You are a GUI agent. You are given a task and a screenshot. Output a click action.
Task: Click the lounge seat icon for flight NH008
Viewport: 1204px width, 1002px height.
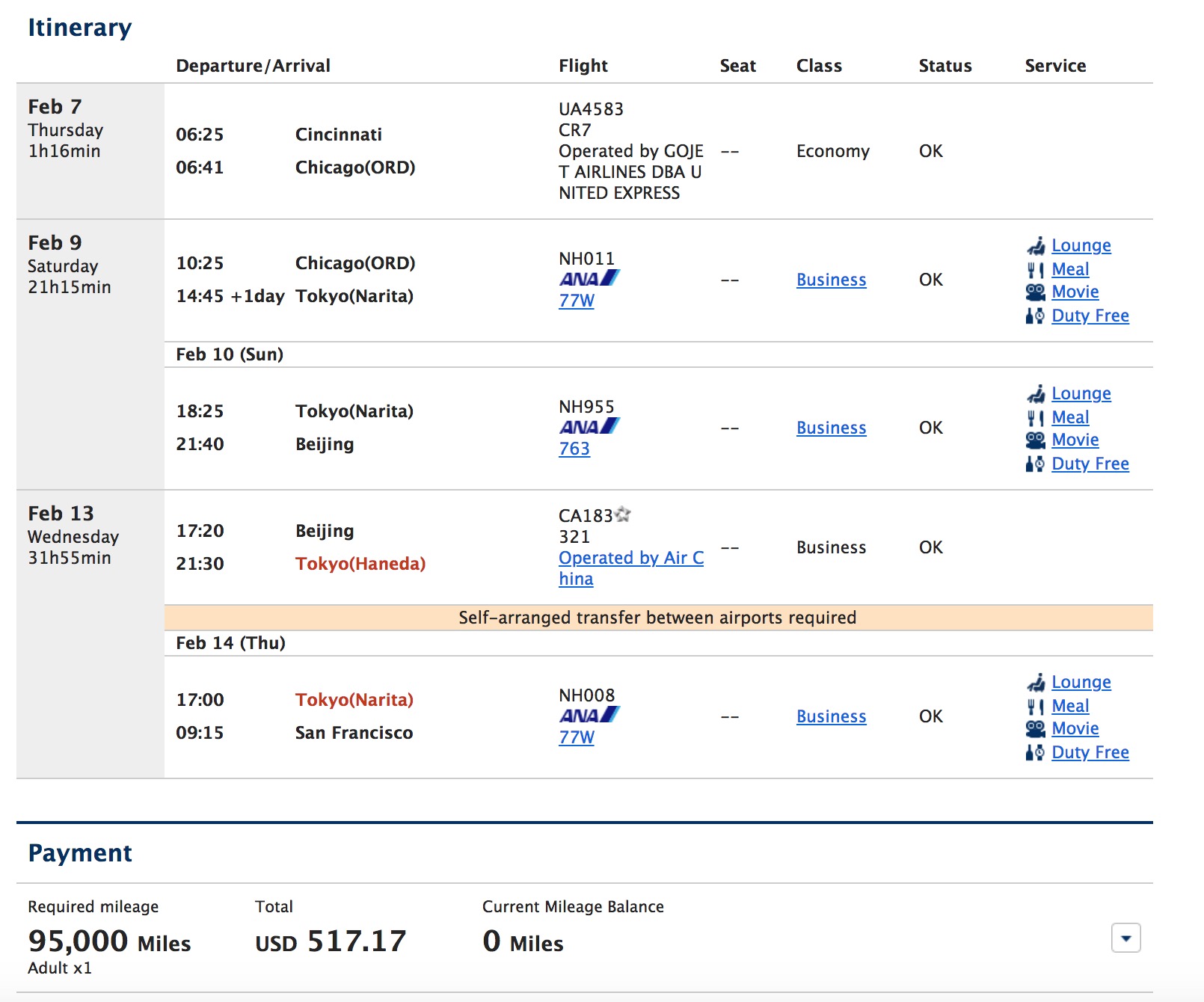pyautogui.click(x=1036, y=683)
